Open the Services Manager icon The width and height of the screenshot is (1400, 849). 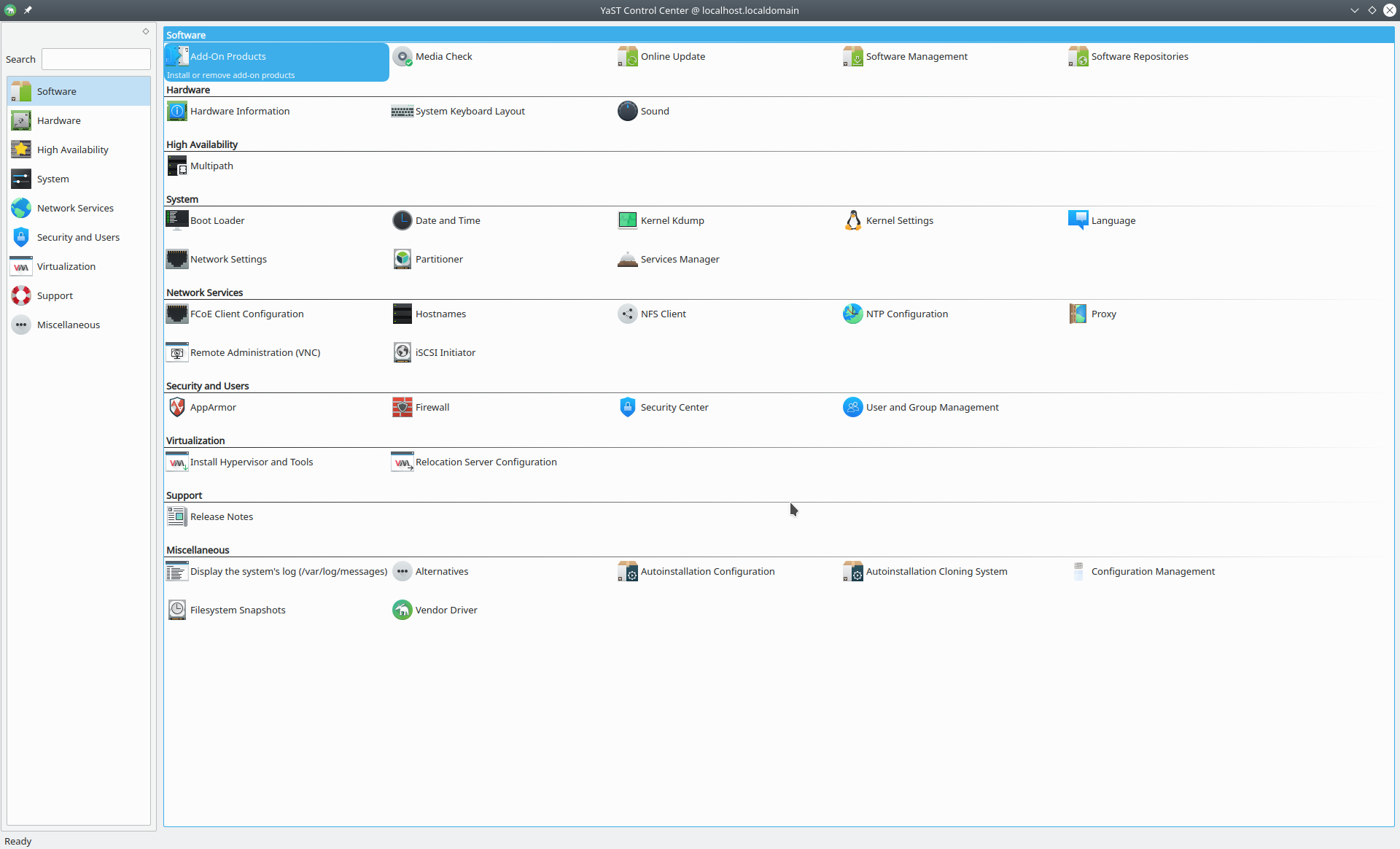click(627, 259)
